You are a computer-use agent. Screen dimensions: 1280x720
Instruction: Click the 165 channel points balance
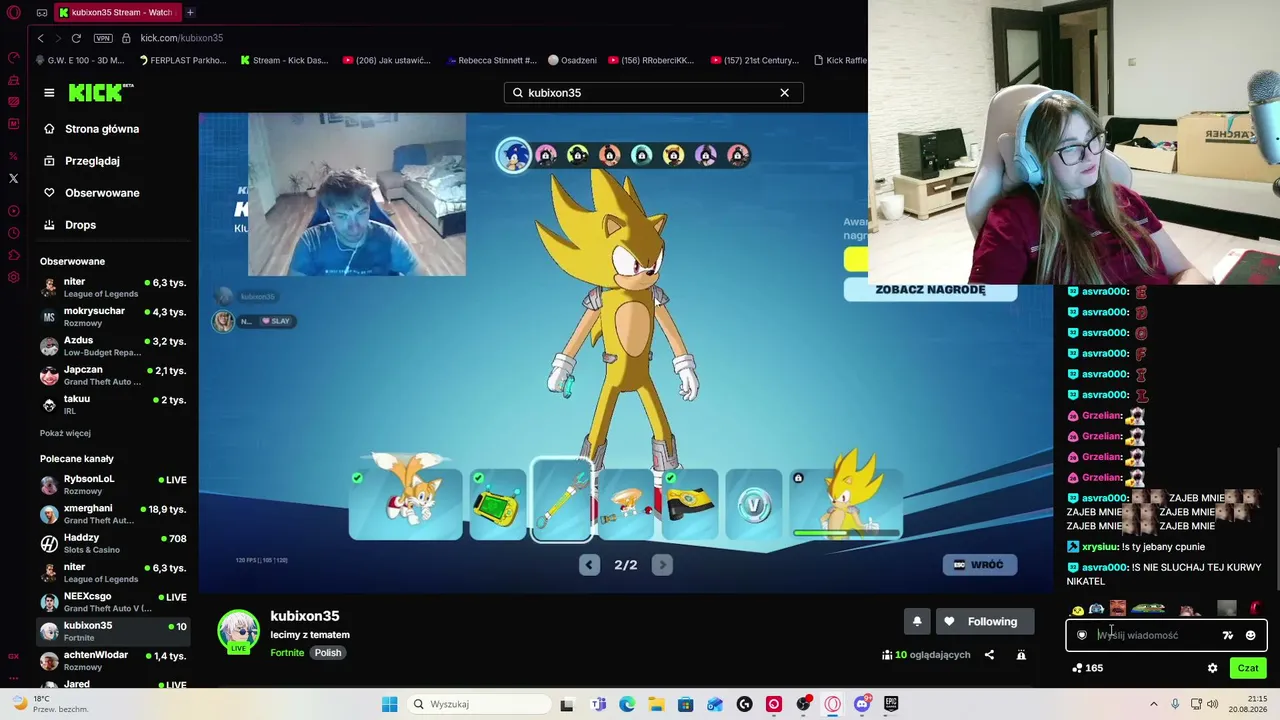pyautogui.click(x=1087, y=668)
